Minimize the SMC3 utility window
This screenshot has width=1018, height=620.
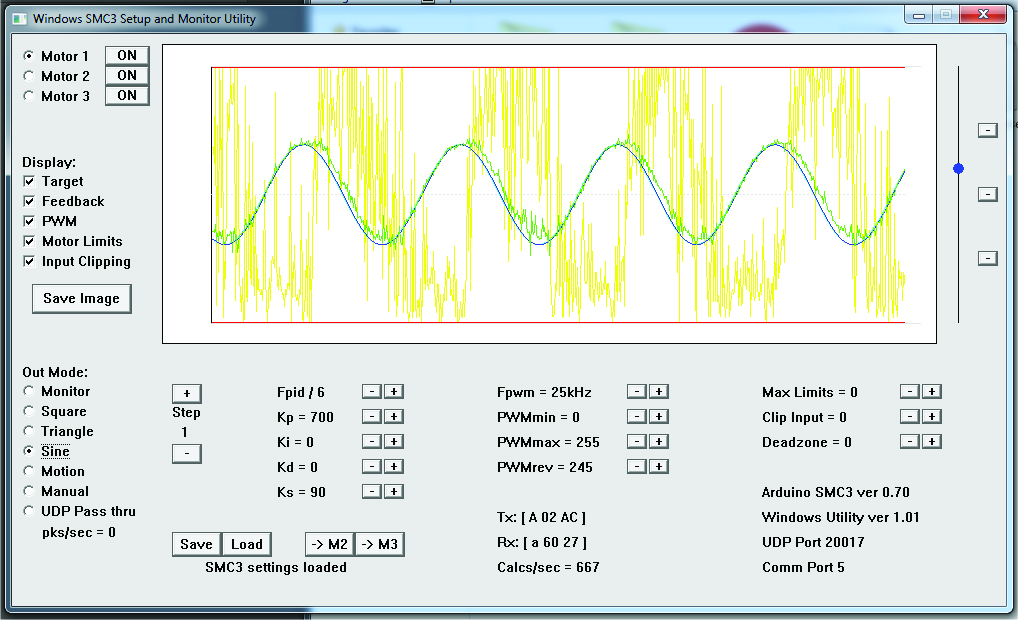[919, 15]
